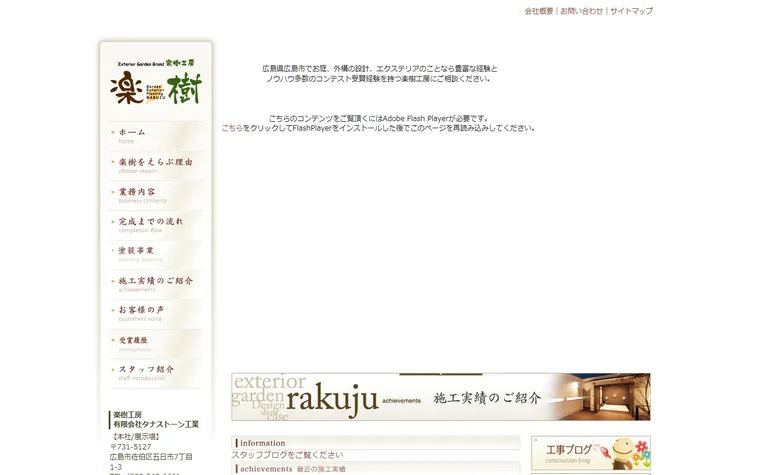This screenshot has width=760, height=475.
Task: Click the 広島県広島市でお庭 intro text
Action: (380, 74)
